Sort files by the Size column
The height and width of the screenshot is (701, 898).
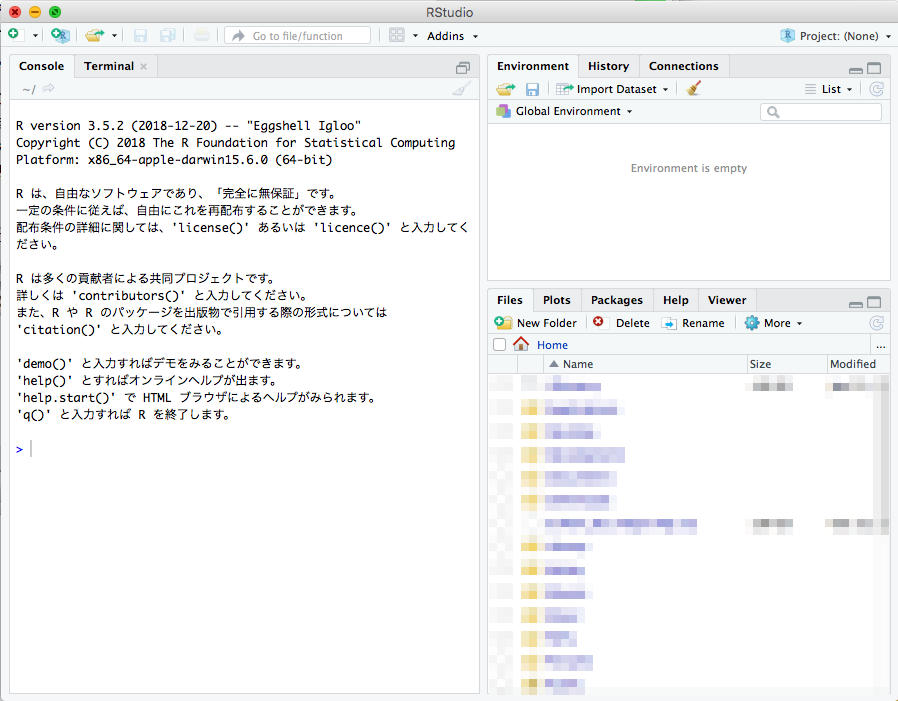(x=787, y=364)
